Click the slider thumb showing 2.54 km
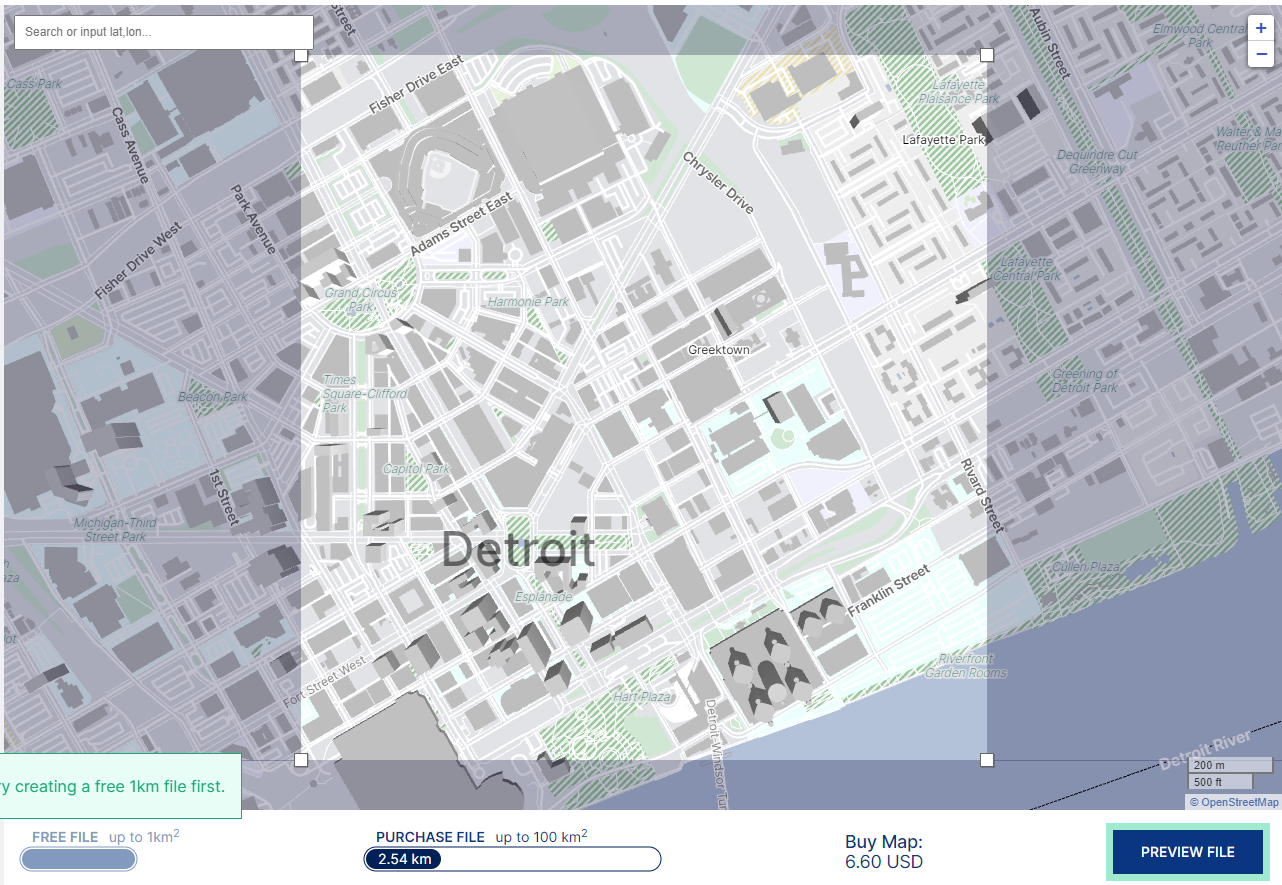This screenshot has height=885, width=1282. (401, 859)
